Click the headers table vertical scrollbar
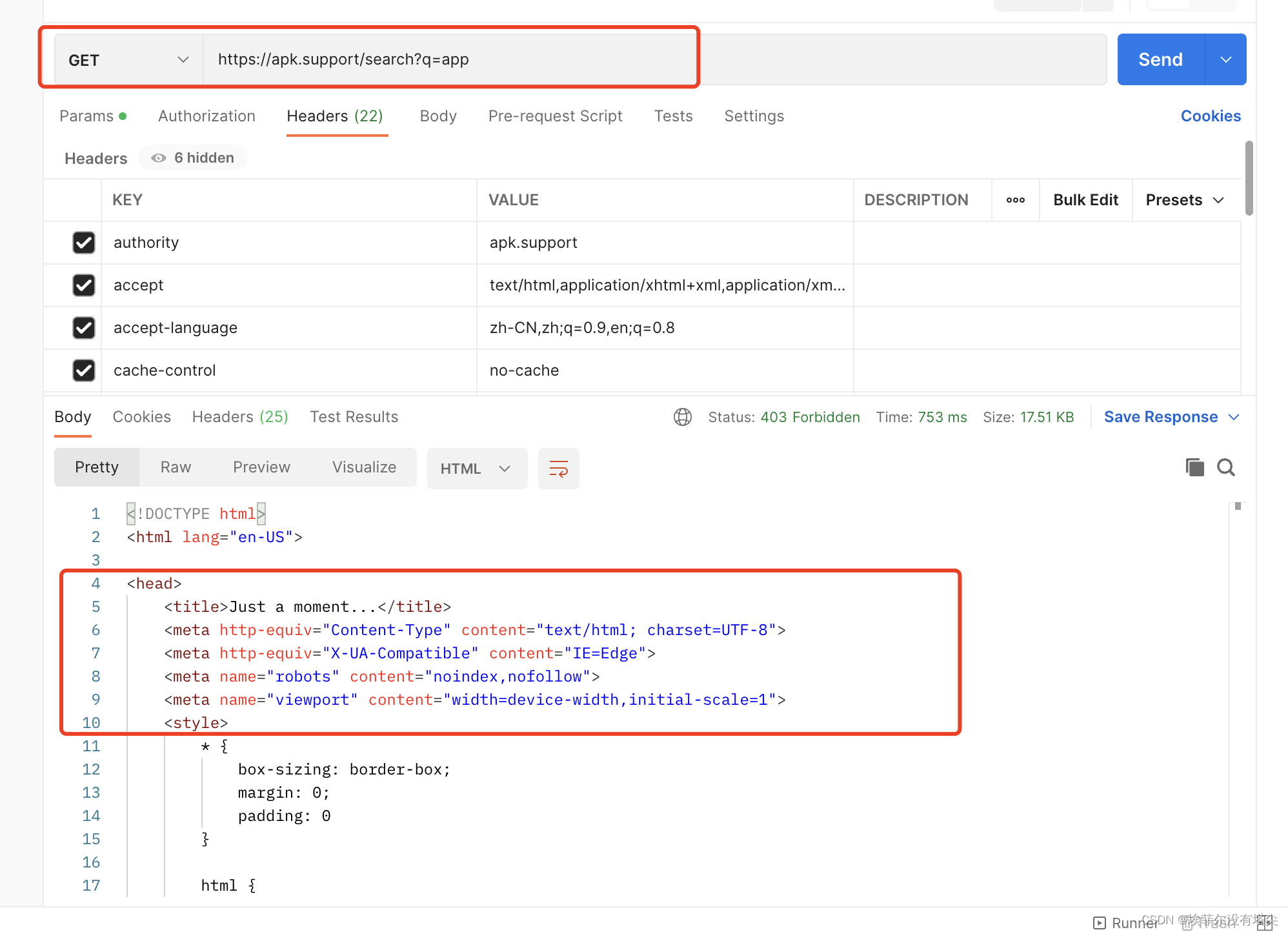The width and height of the screenshot is (1288, 932). 1249,179
